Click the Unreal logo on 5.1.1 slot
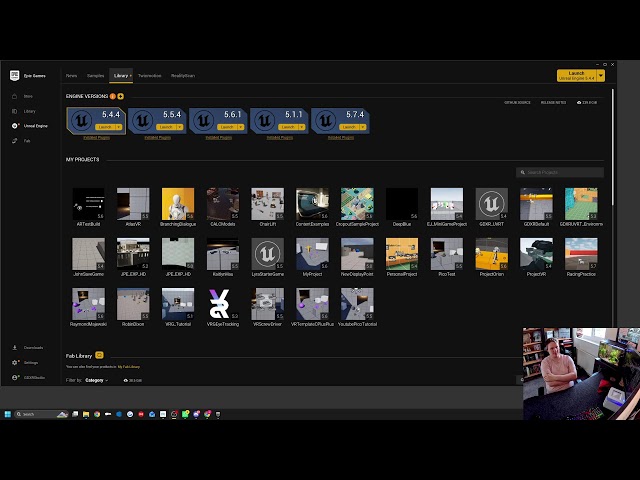The image size is (640, 480). pos(265,120)
